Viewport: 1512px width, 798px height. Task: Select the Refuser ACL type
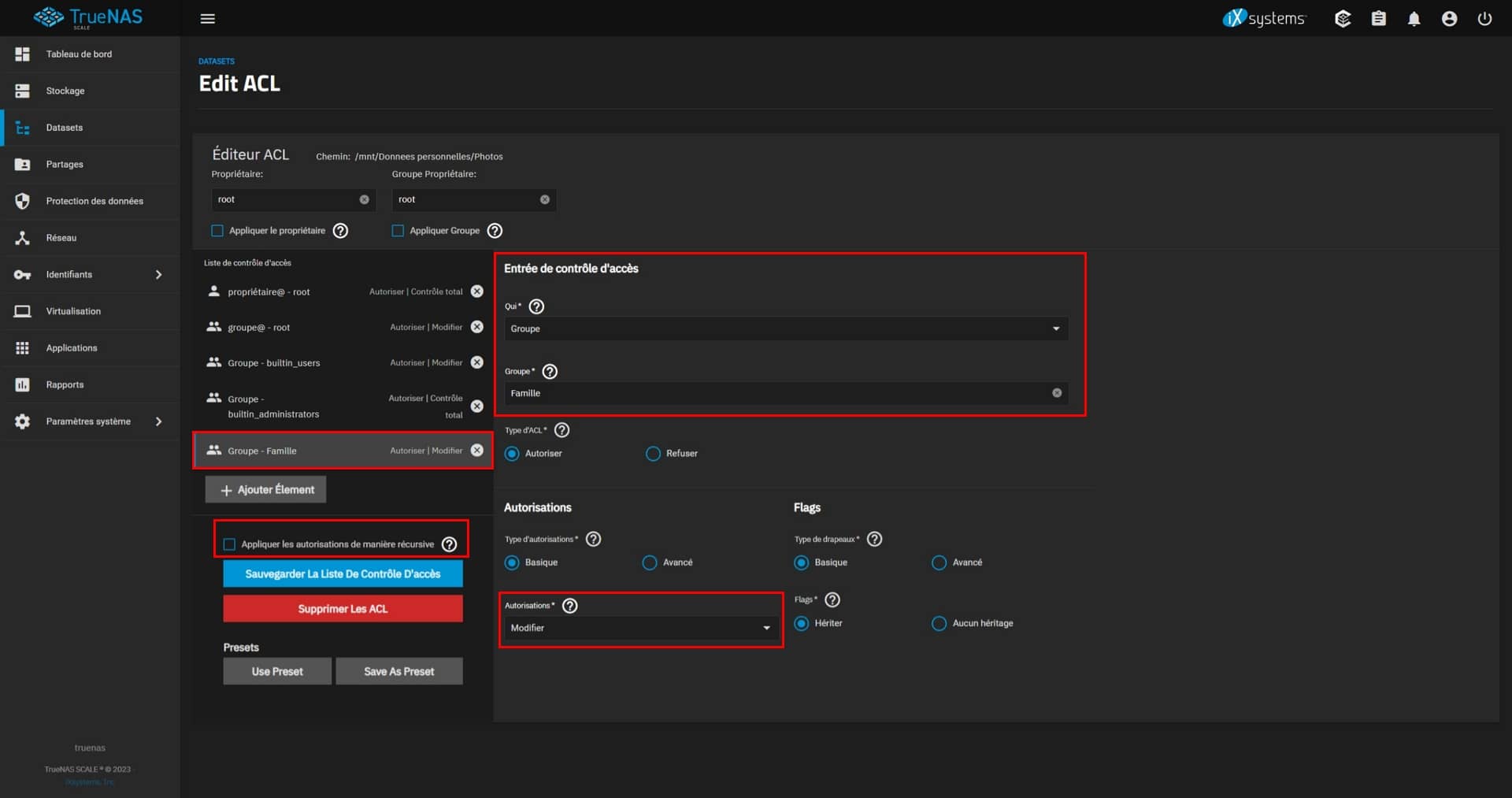click(653, 454)
